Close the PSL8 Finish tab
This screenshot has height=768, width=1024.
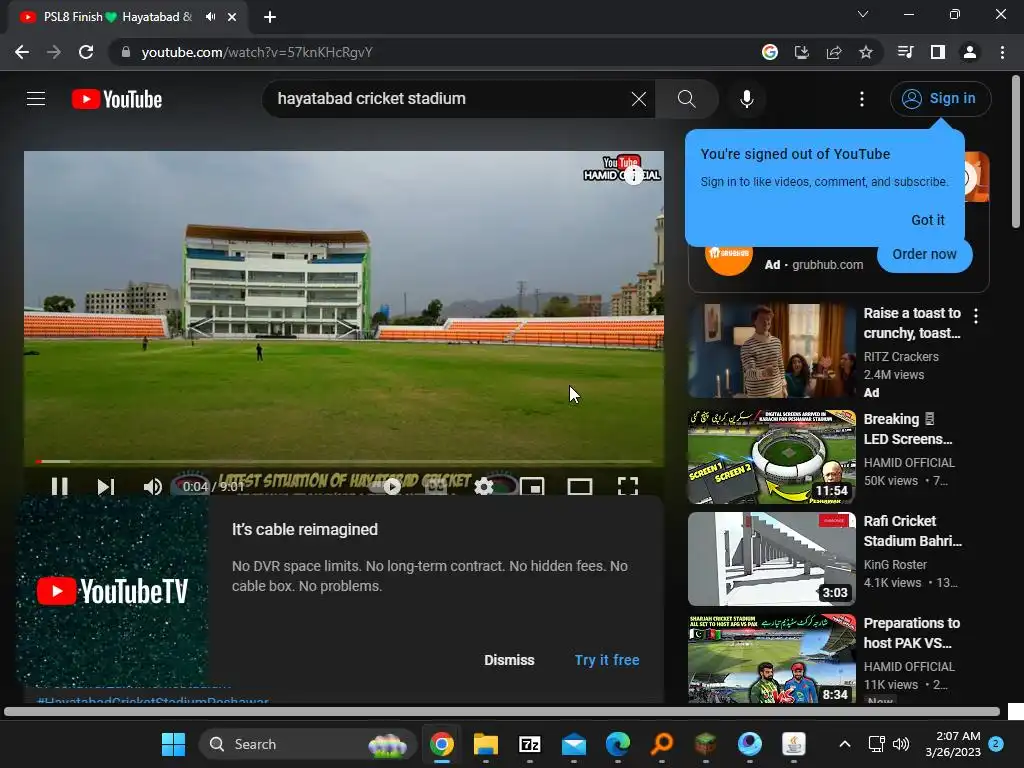(x=232, y=17)
